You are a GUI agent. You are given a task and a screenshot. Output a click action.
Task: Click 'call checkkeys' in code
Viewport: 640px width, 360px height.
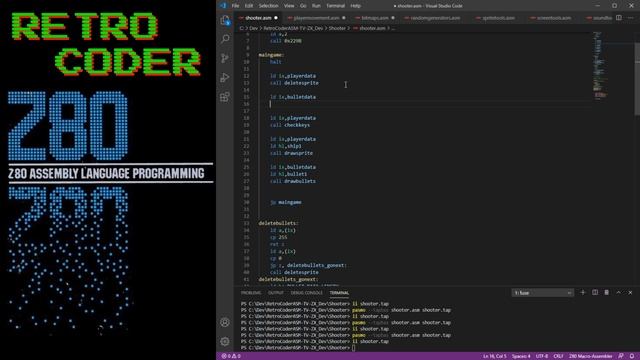click(x=290, y=125)
